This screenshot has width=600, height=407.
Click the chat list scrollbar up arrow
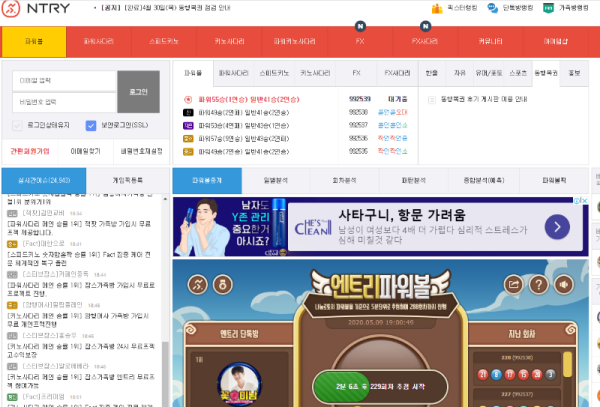pos(165,199)
